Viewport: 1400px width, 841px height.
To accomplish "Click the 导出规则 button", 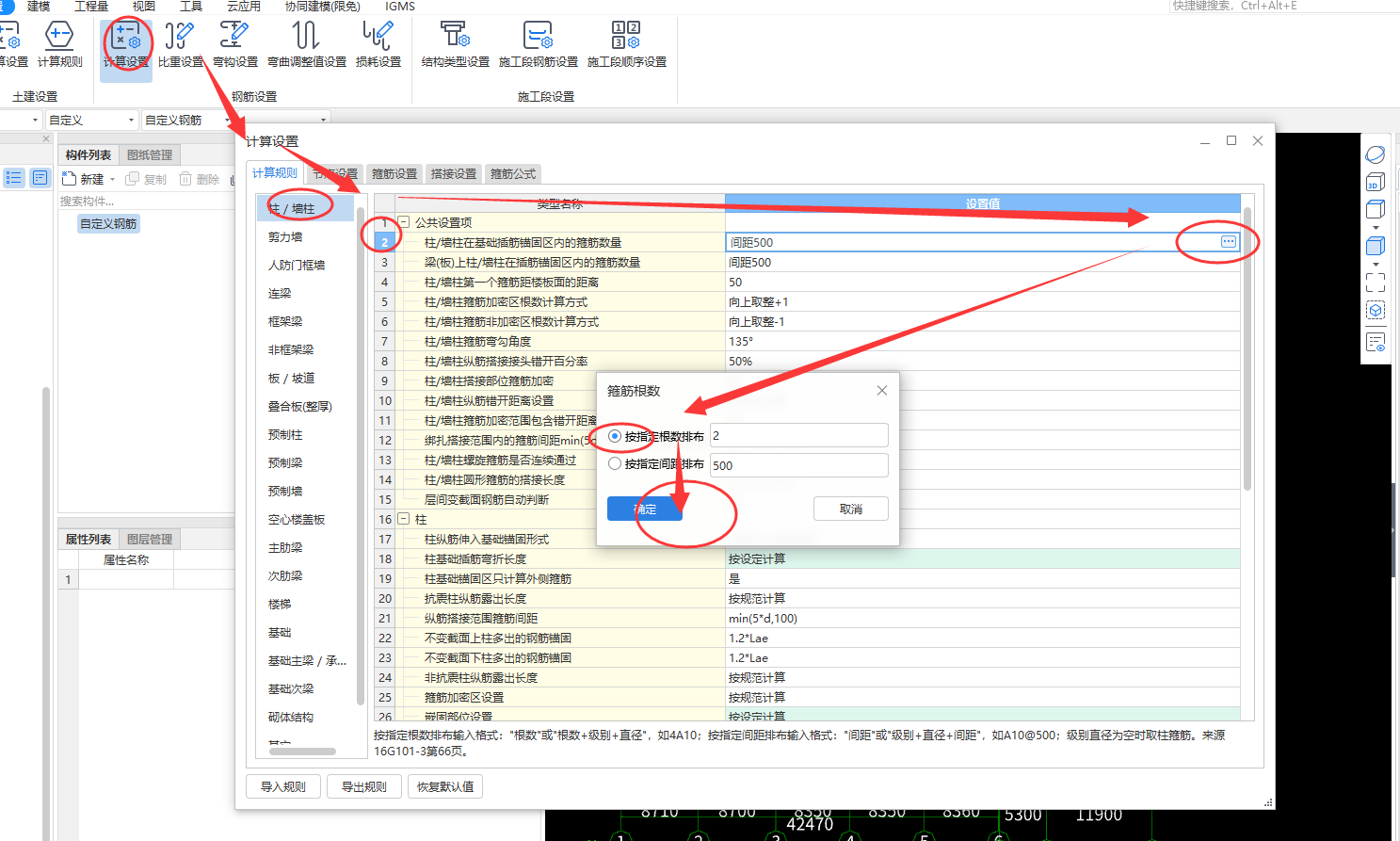I will click(364, 786).
